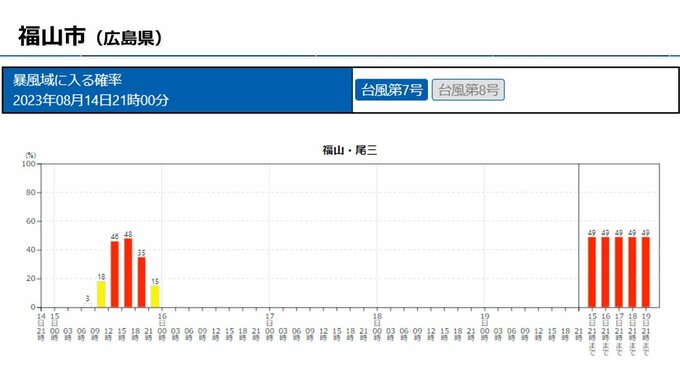
Task: Click the 17日00時 axis label
Action: [x=269, y=327]
